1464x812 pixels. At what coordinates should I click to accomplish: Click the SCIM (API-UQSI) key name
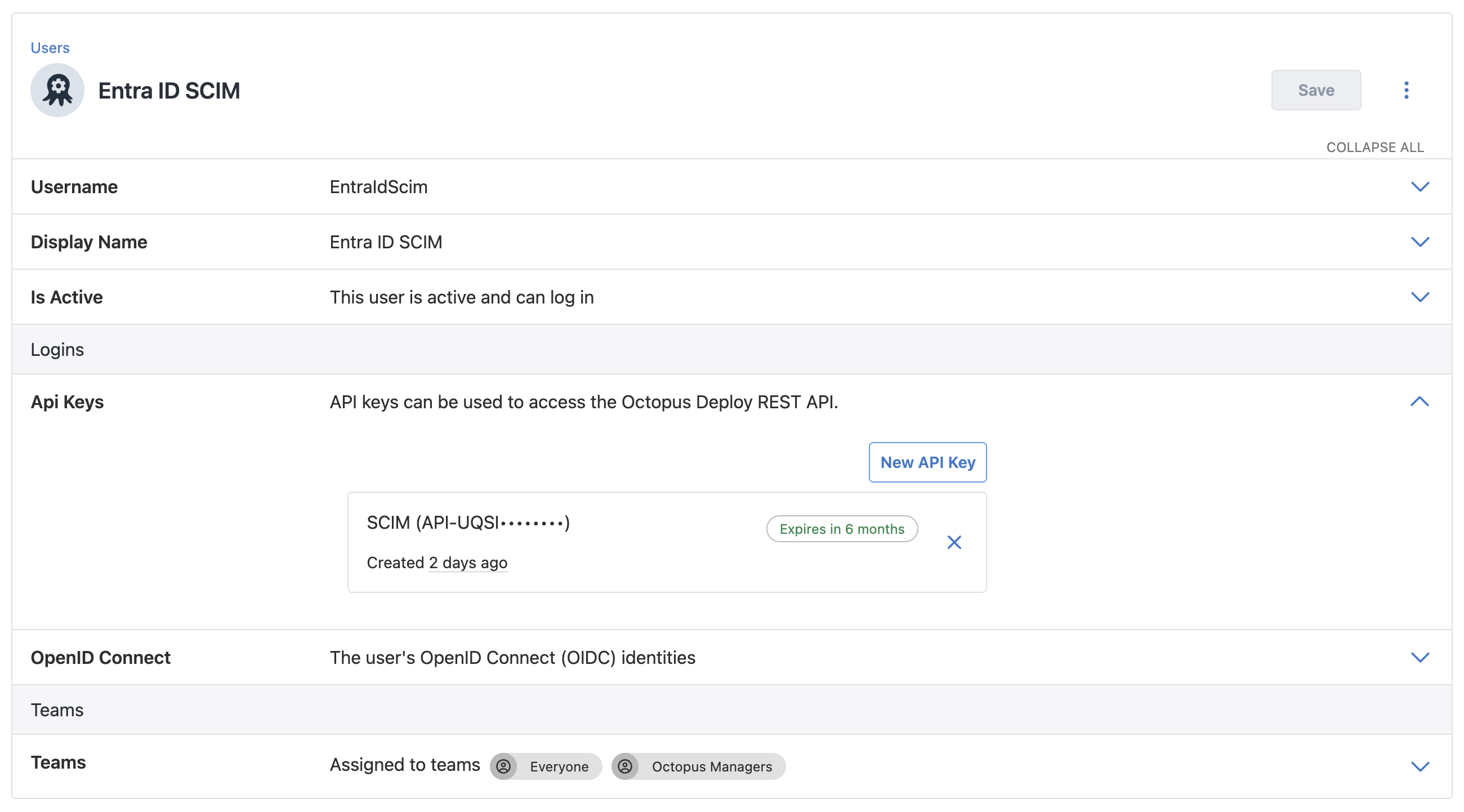tap(468, 523)
